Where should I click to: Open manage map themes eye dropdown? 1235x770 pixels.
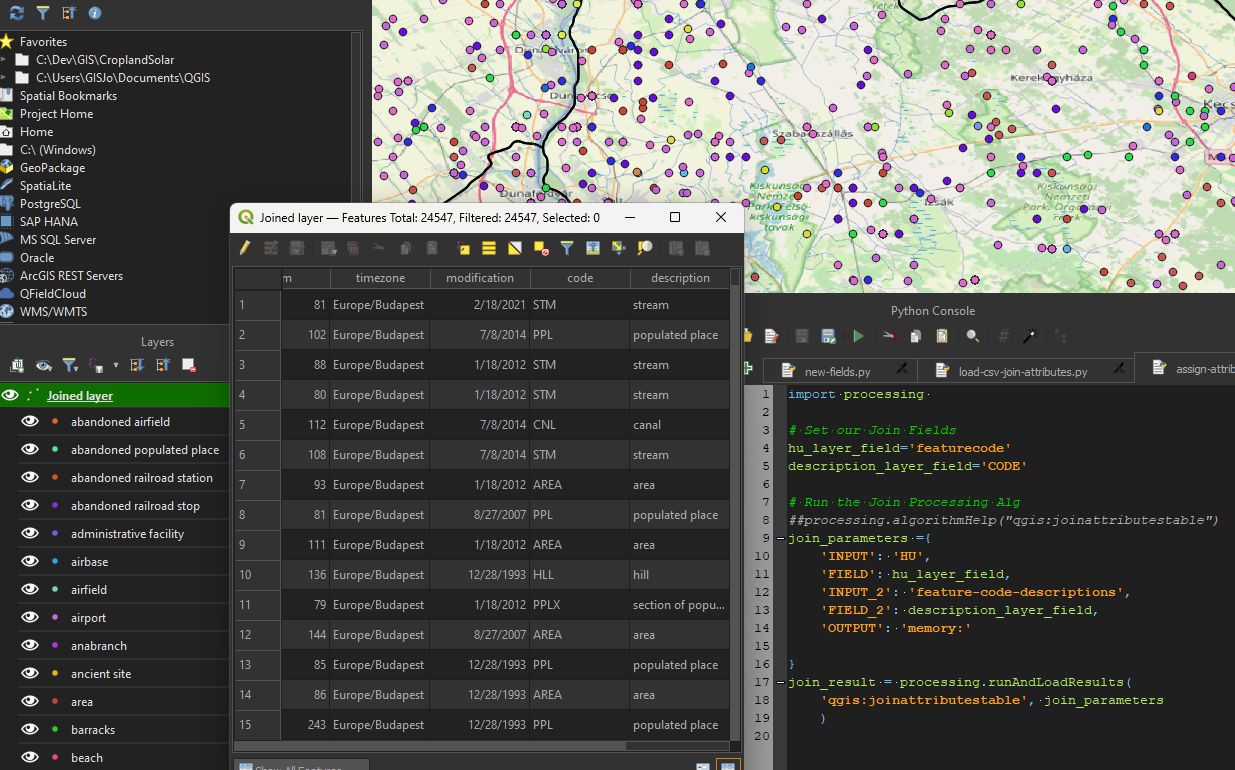click(44, 366)
